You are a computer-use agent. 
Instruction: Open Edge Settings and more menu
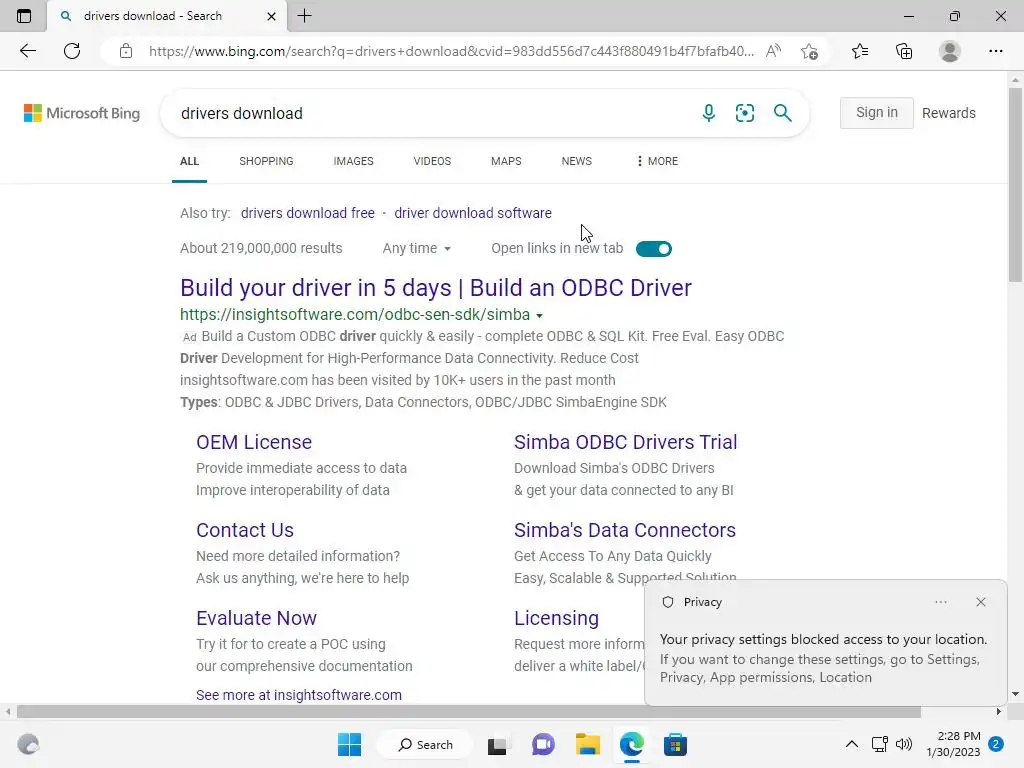click(x=995, y=51)
